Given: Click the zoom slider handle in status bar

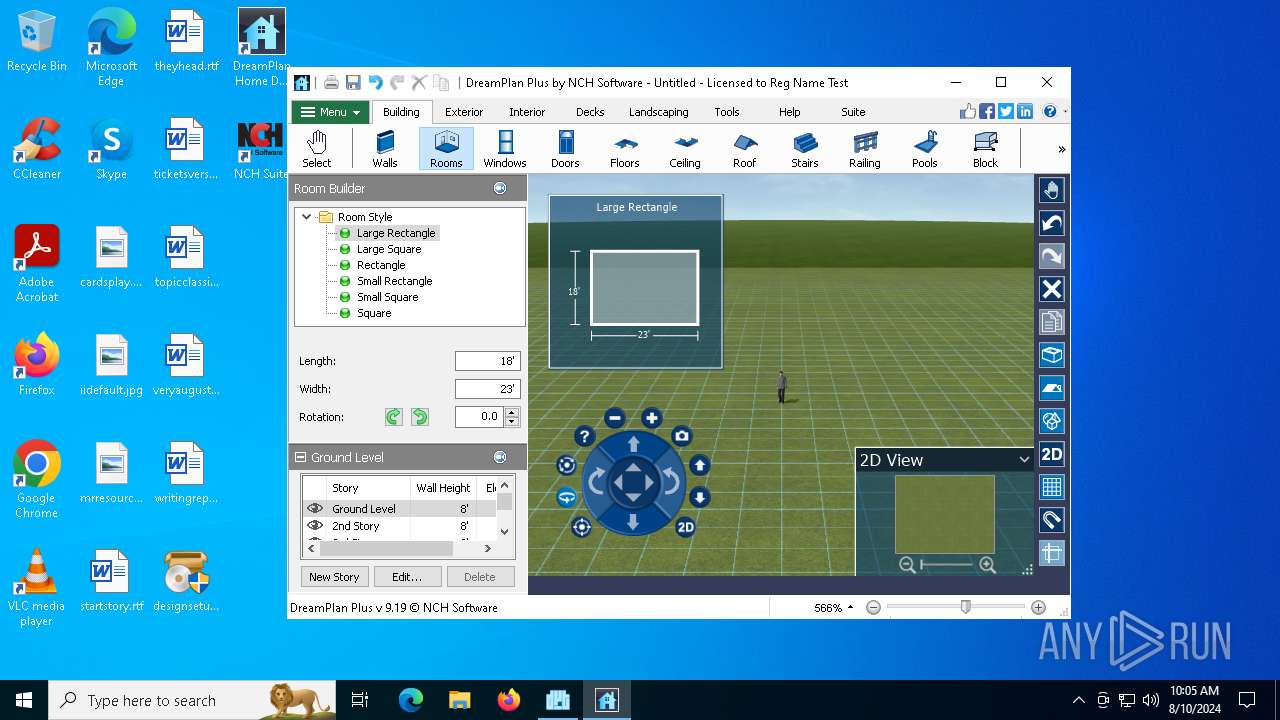Looking at the screenshot, I should pyautogui.click(x=965, y=607).
